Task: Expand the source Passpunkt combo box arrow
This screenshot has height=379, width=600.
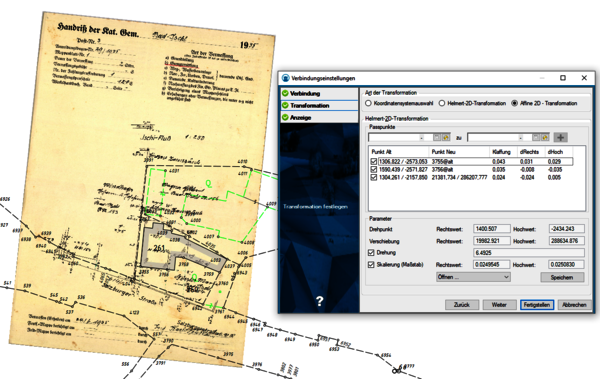Action: (x=422, y=137)
